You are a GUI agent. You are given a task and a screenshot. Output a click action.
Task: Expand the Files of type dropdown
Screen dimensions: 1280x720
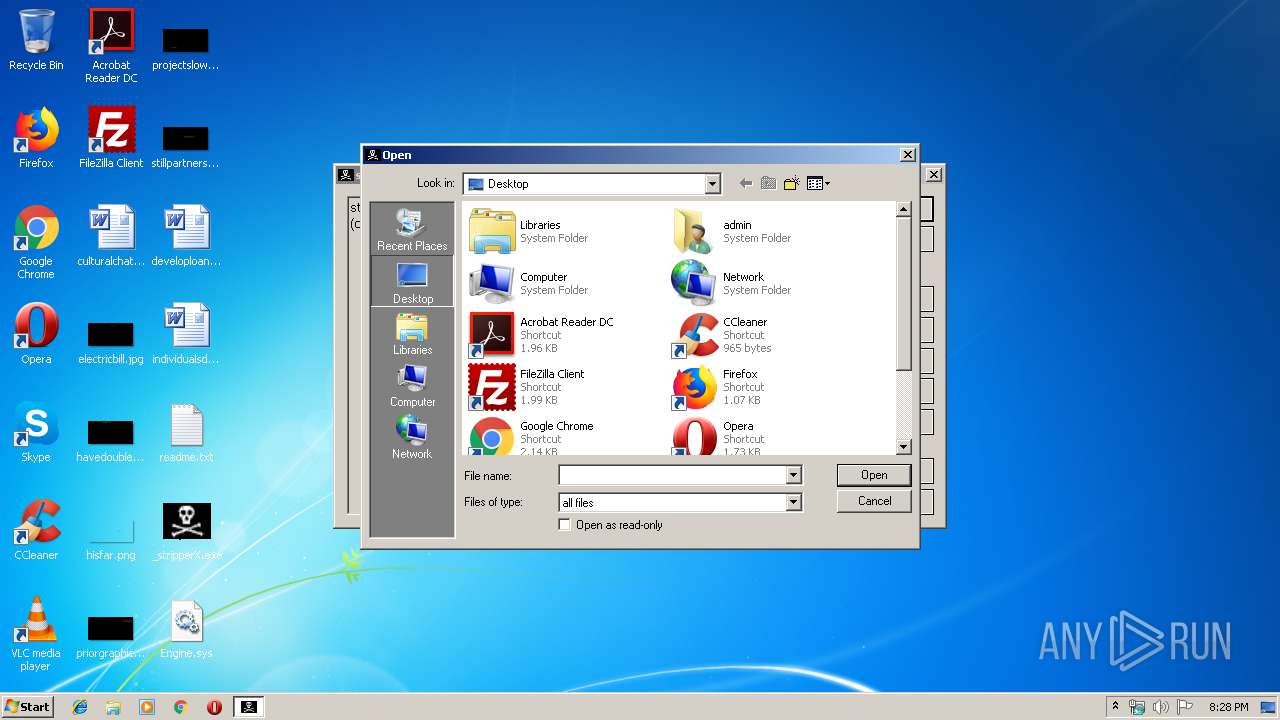793,503
